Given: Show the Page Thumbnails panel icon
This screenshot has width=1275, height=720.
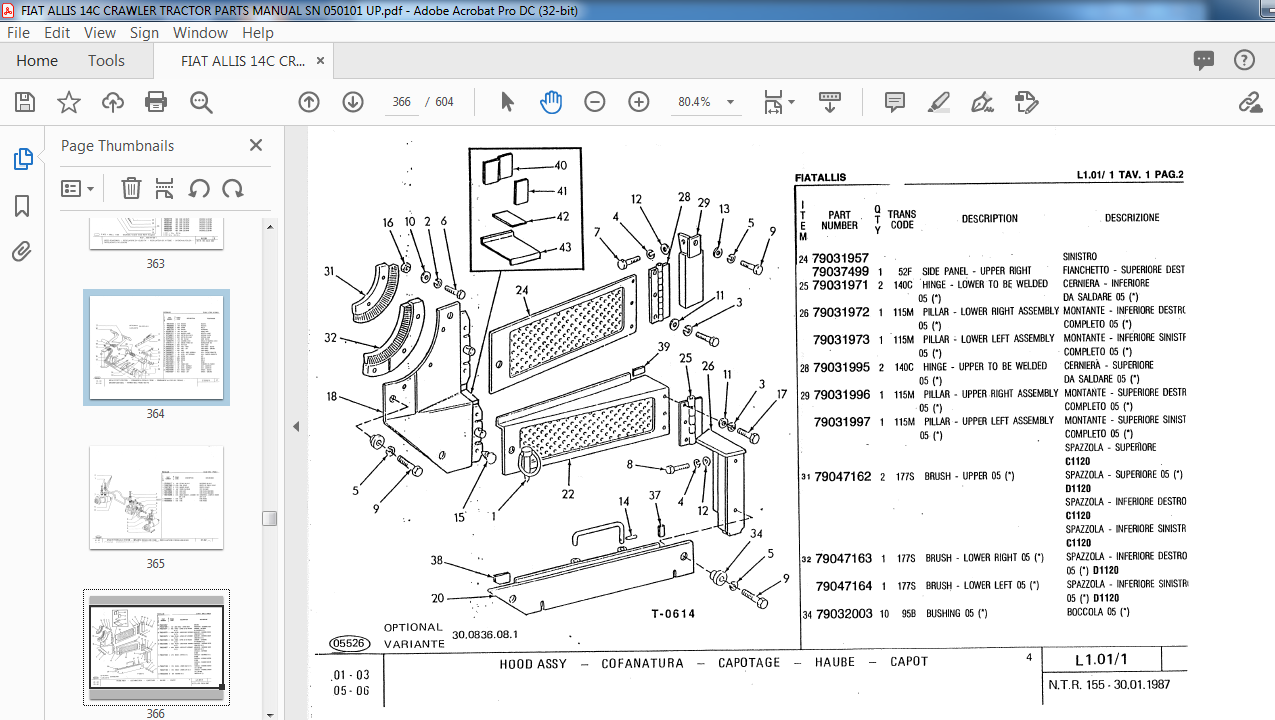Looking at the screenshot, I should tap(22, 159).
